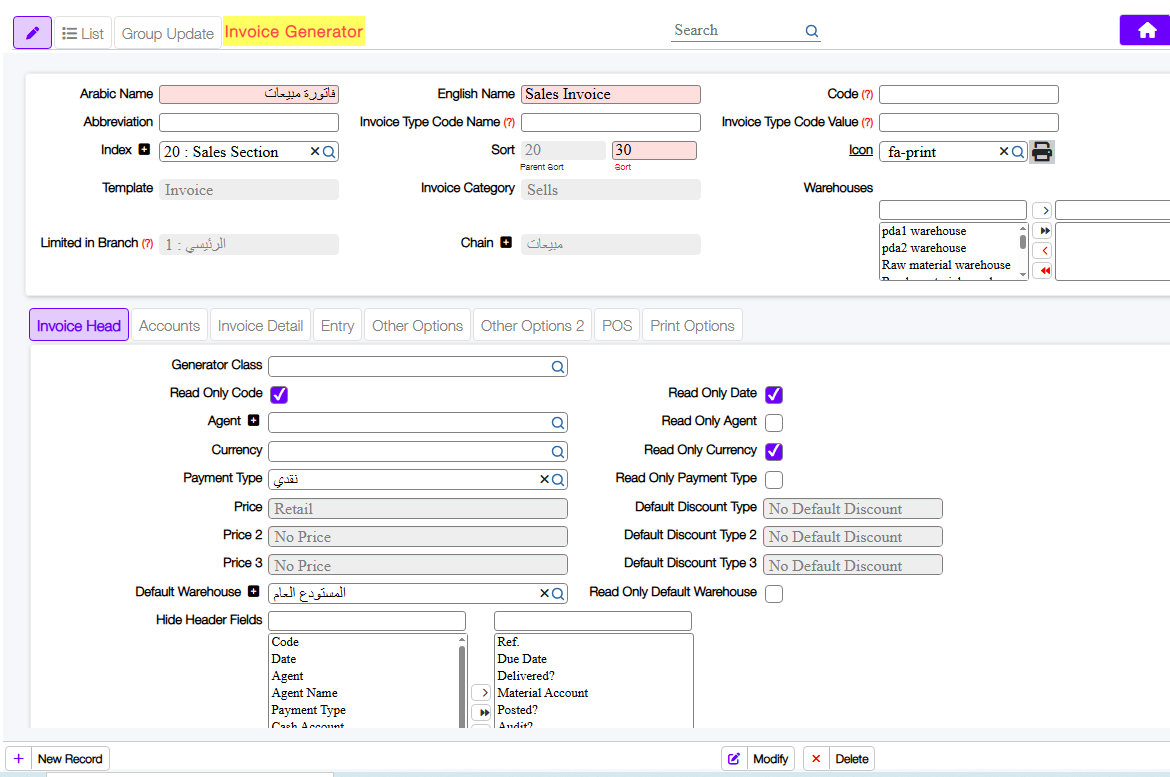Click the English Name input field

611,94
